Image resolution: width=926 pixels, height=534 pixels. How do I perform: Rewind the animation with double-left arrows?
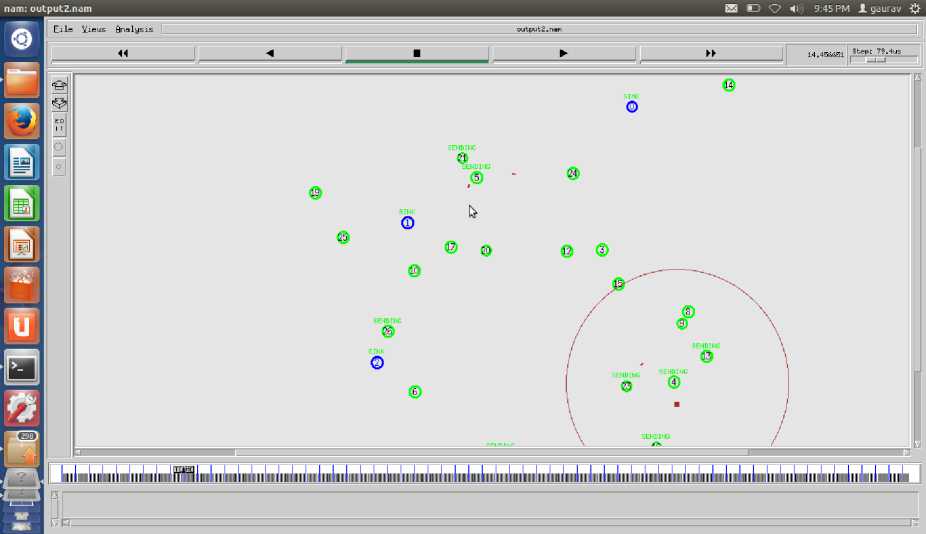click(123, 53)
